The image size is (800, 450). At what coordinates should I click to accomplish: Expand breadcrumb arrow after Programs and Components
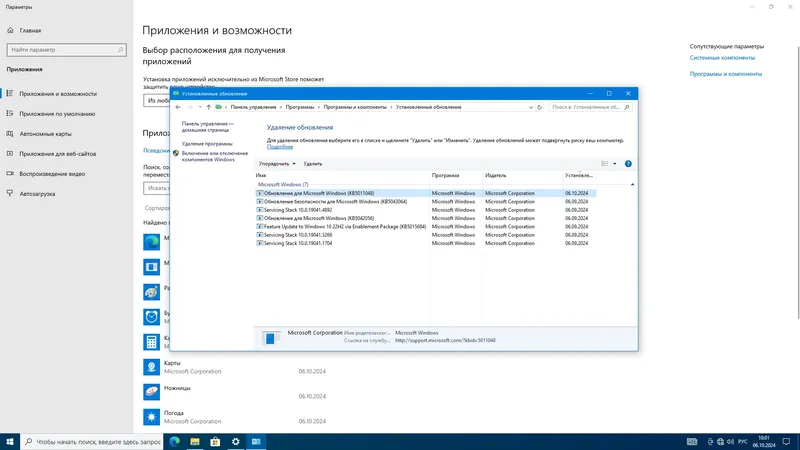pos(391,107)
